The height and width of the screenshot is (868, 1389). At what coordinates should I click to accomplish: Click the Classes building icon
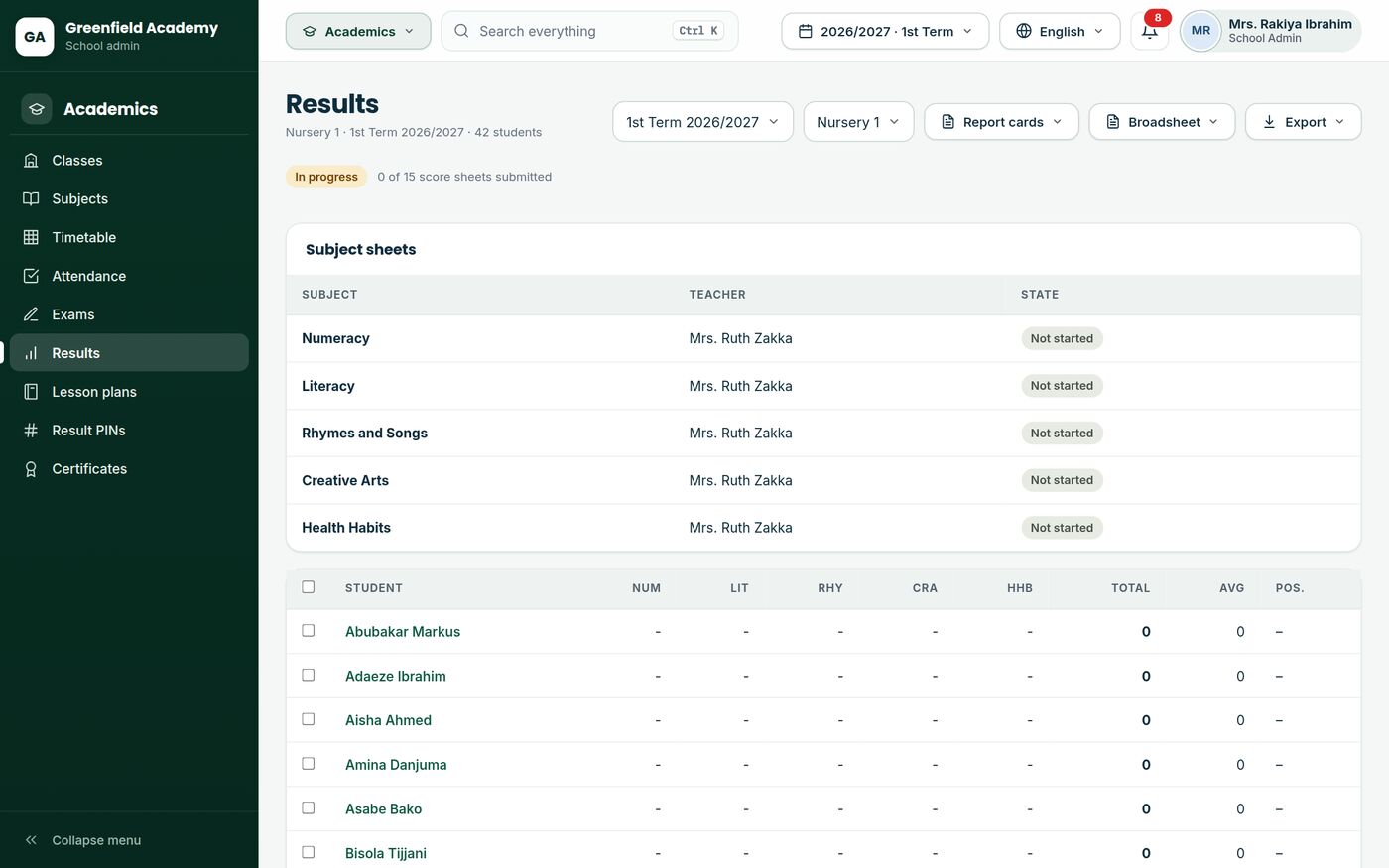31,161
